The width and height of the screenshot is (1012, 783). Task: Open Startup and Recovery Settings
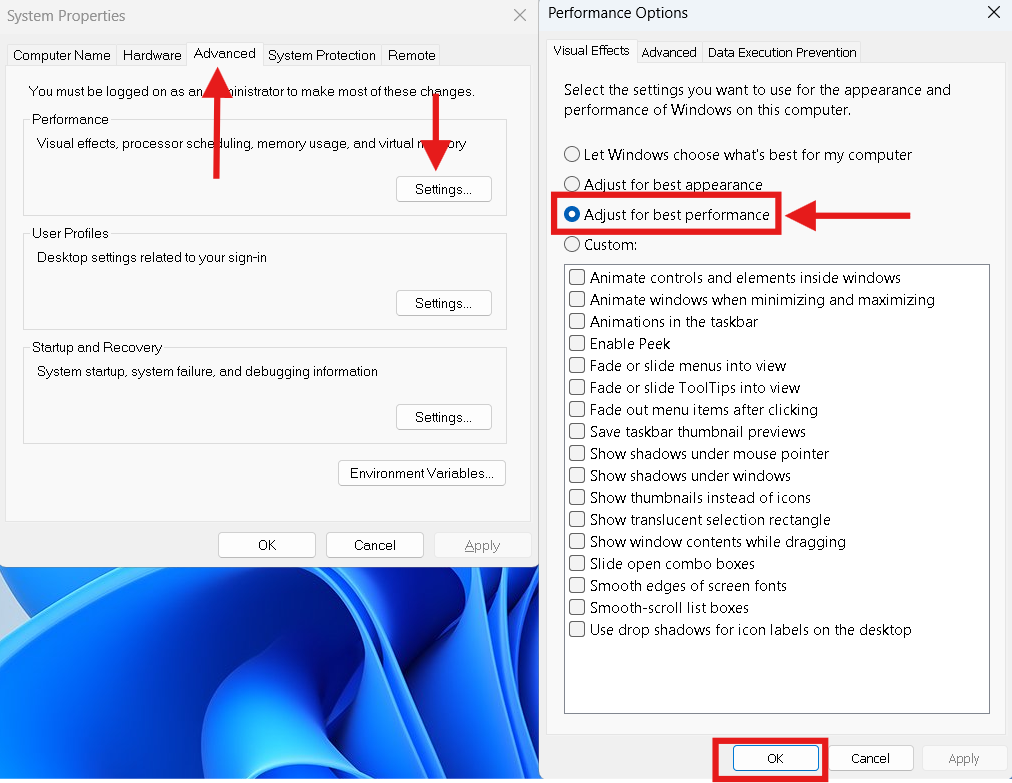444,417
